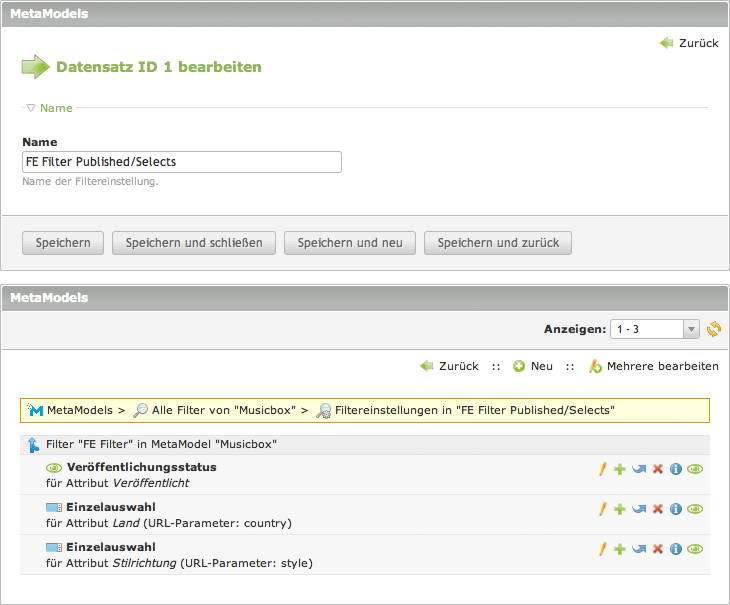
Task: Delete the Veröffentlichungsstatus filter with red X
Action: pos(657,469)
